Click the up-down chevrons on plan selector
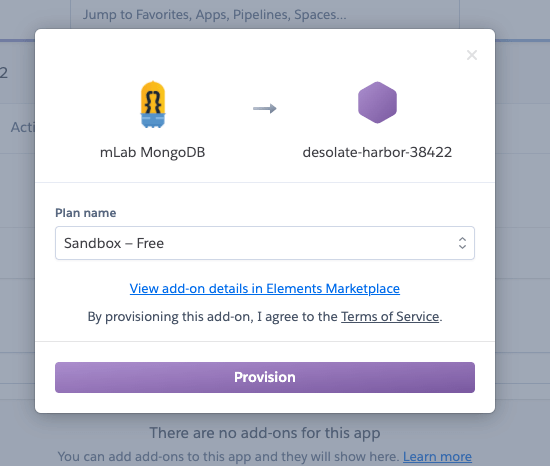 462,243
